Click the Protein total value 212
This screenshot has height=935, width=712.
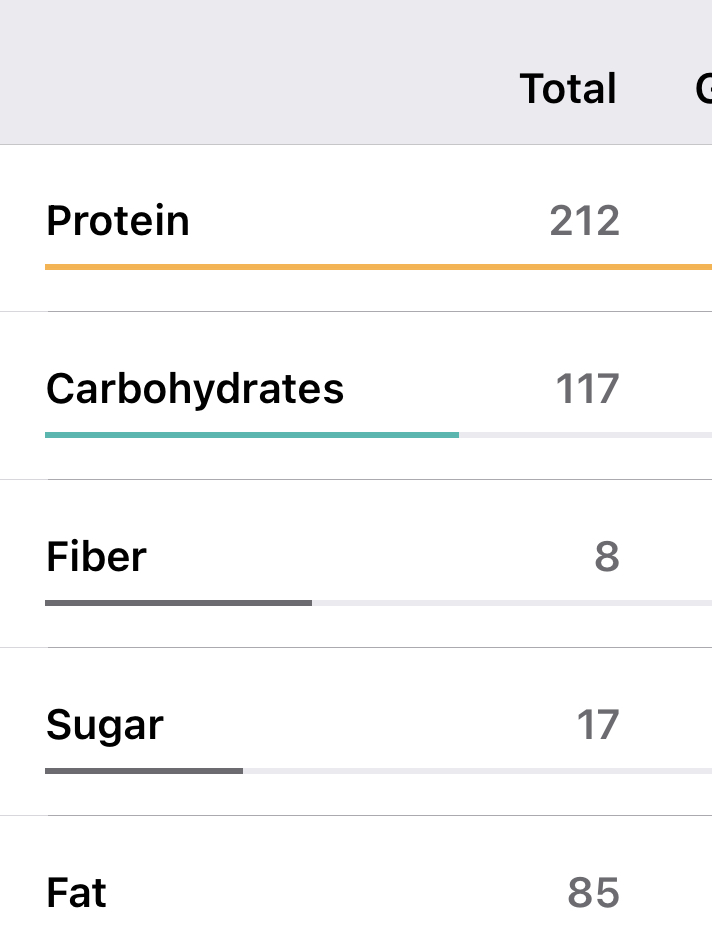pyautogui.click(x=584, y=221)
